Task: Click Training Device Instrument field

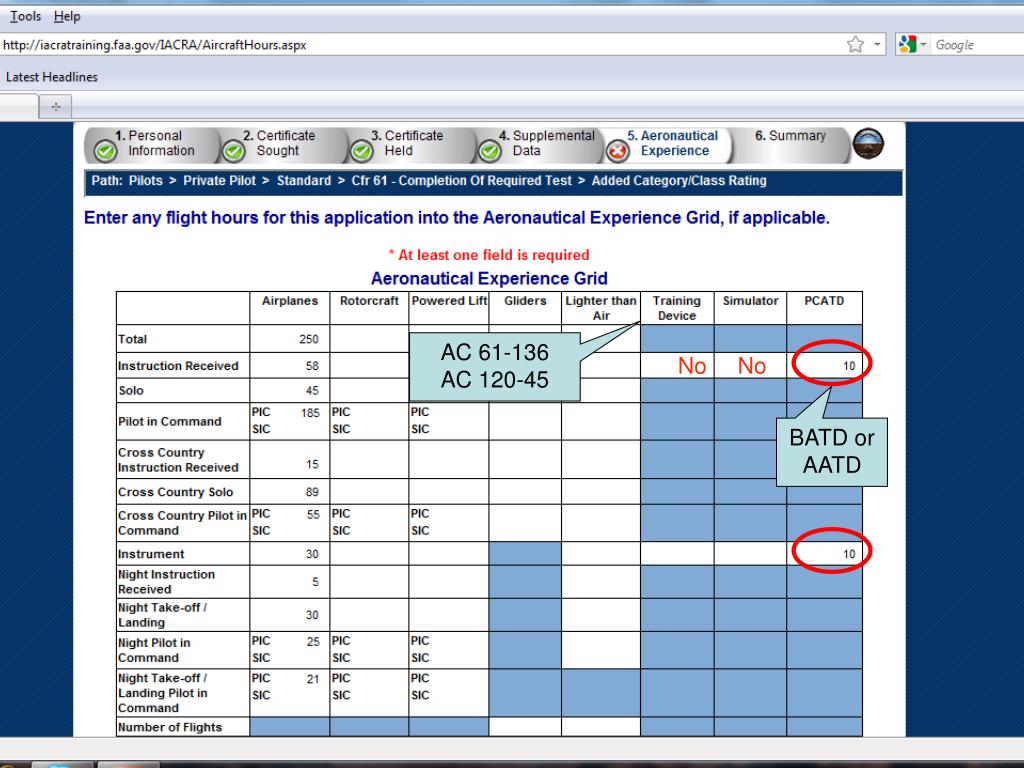Action: point(677,554)
